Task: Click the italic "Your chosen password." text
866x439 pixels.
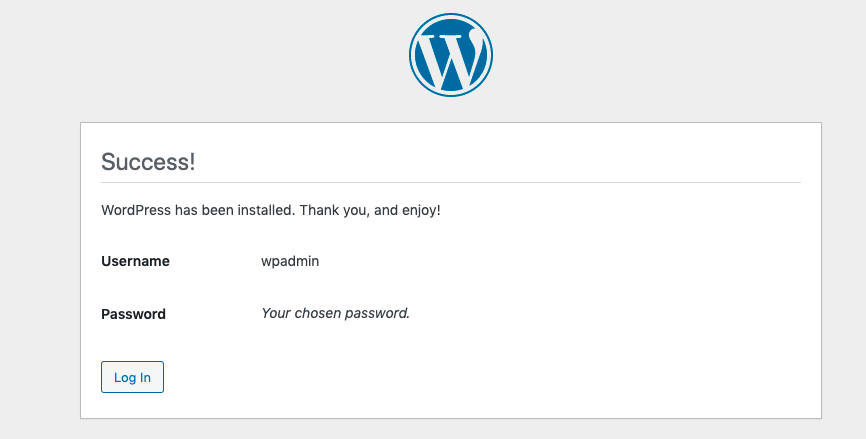Action: click(335, 314)
